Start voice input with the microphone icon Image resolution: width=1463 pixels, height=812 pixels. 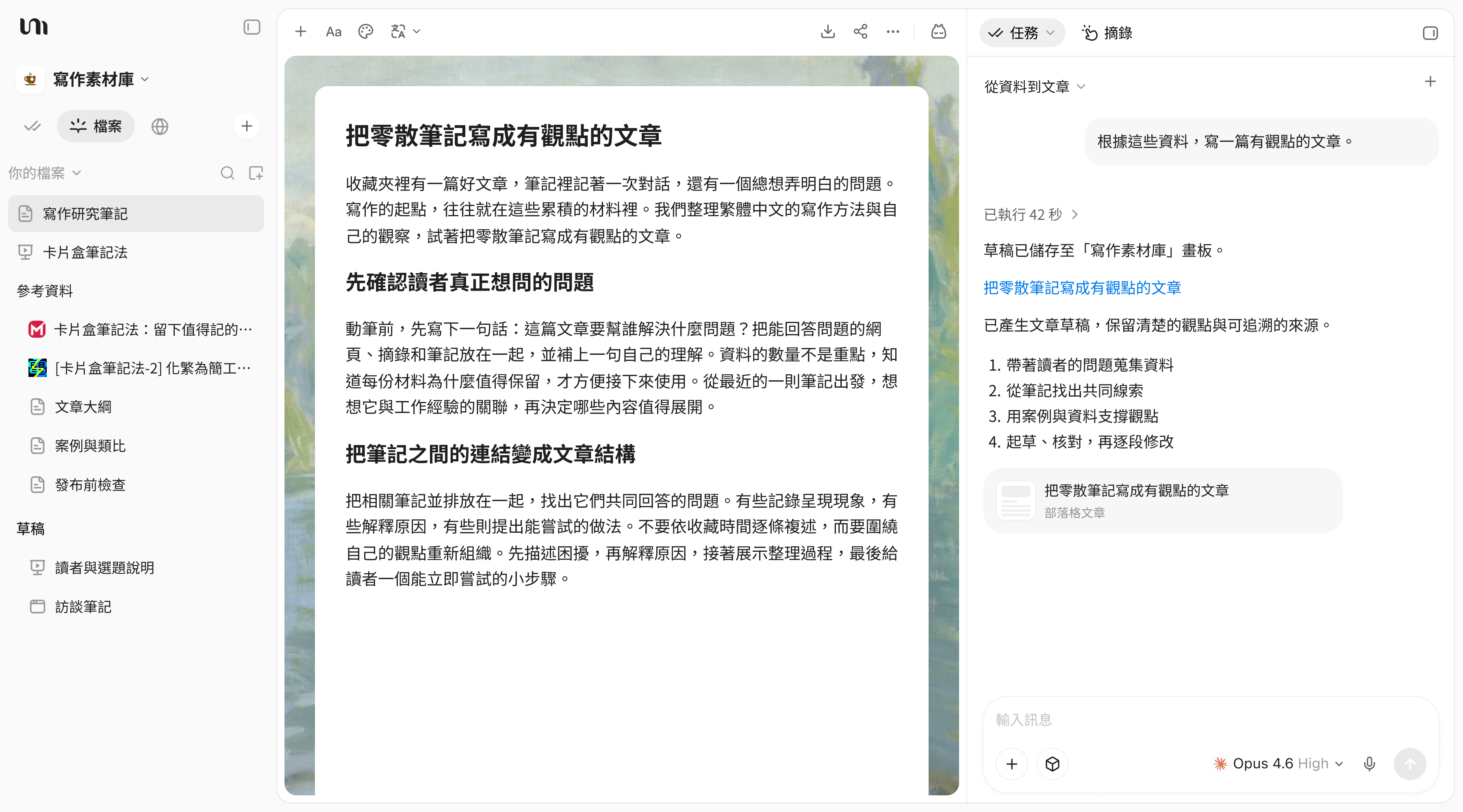1369,764
